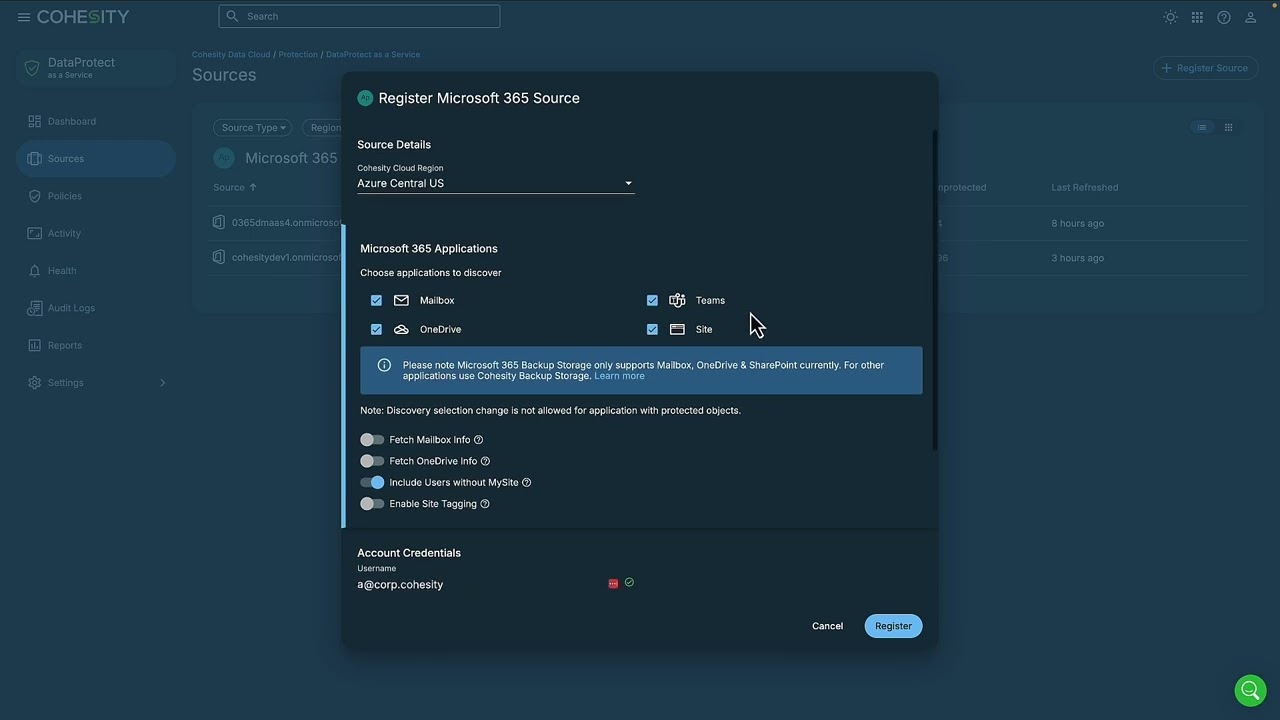Click the Teams application icon

pyautogui.click(x=677, y=300)
